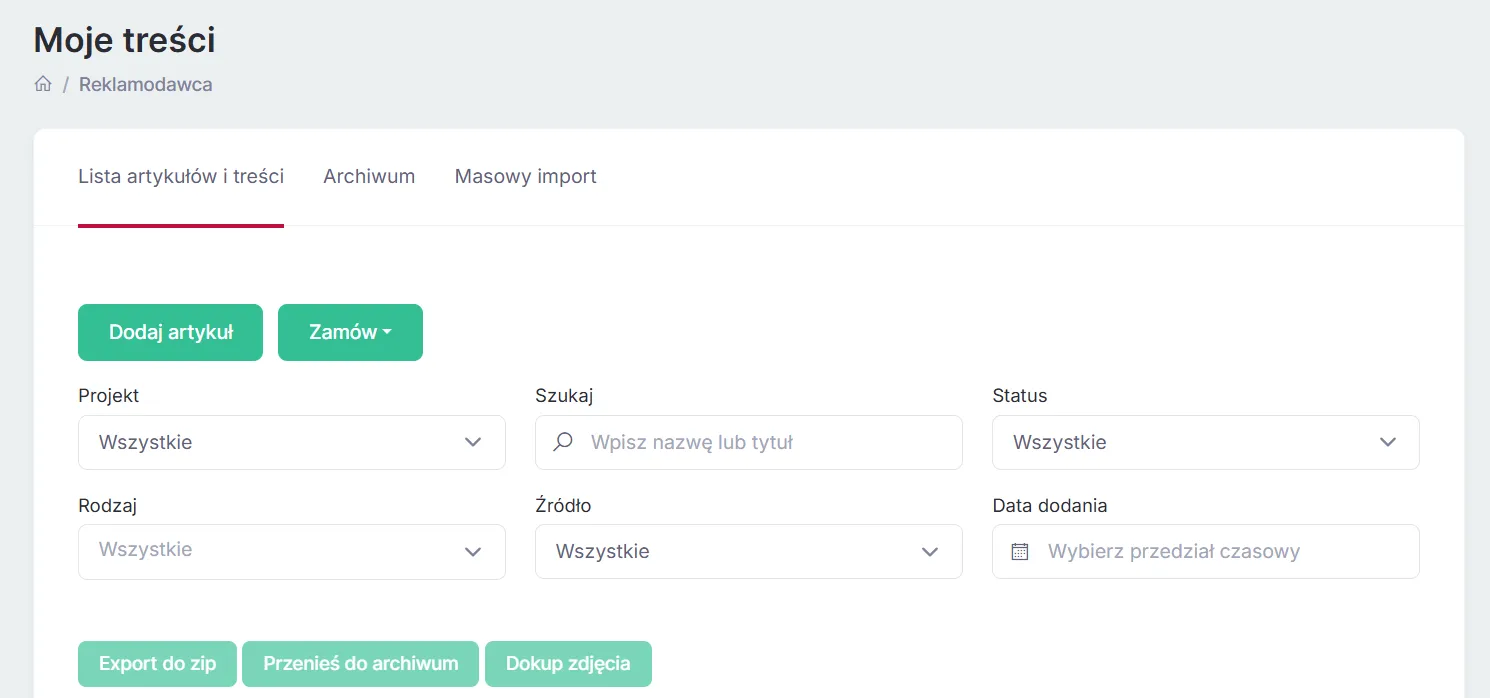This screenshot has height=698, width=1490.
Task: Click the Projekt field label
Action: [x=109, y=395]
